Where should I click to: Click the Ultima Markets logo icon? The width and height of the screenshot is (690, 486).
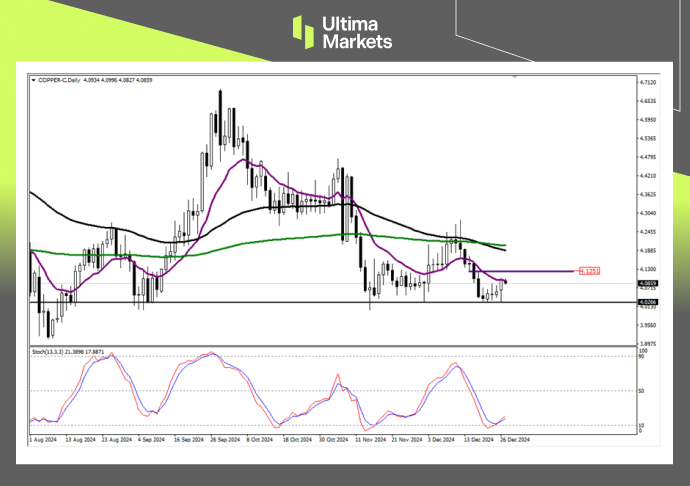[303, 32]
